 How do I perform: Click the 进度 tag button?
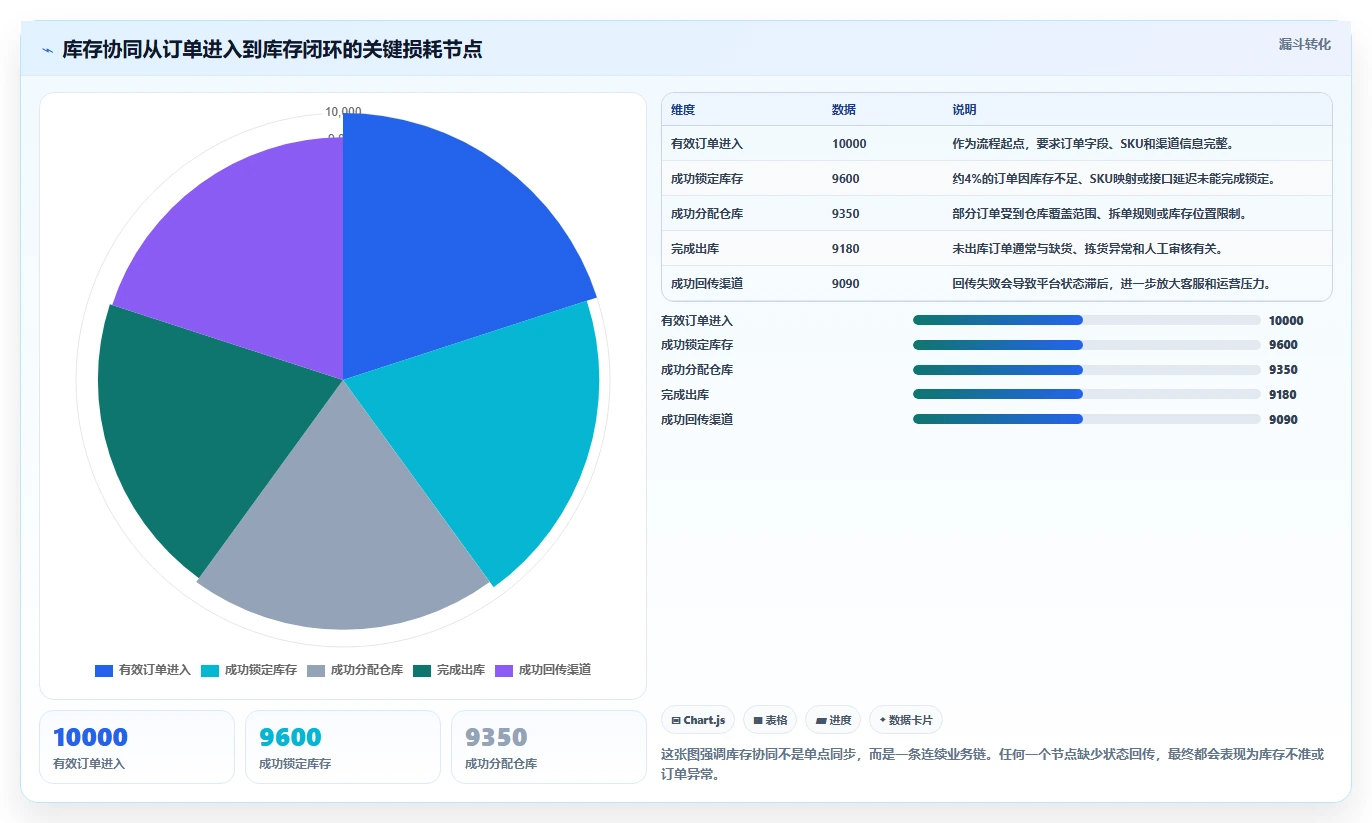(833, 720)
